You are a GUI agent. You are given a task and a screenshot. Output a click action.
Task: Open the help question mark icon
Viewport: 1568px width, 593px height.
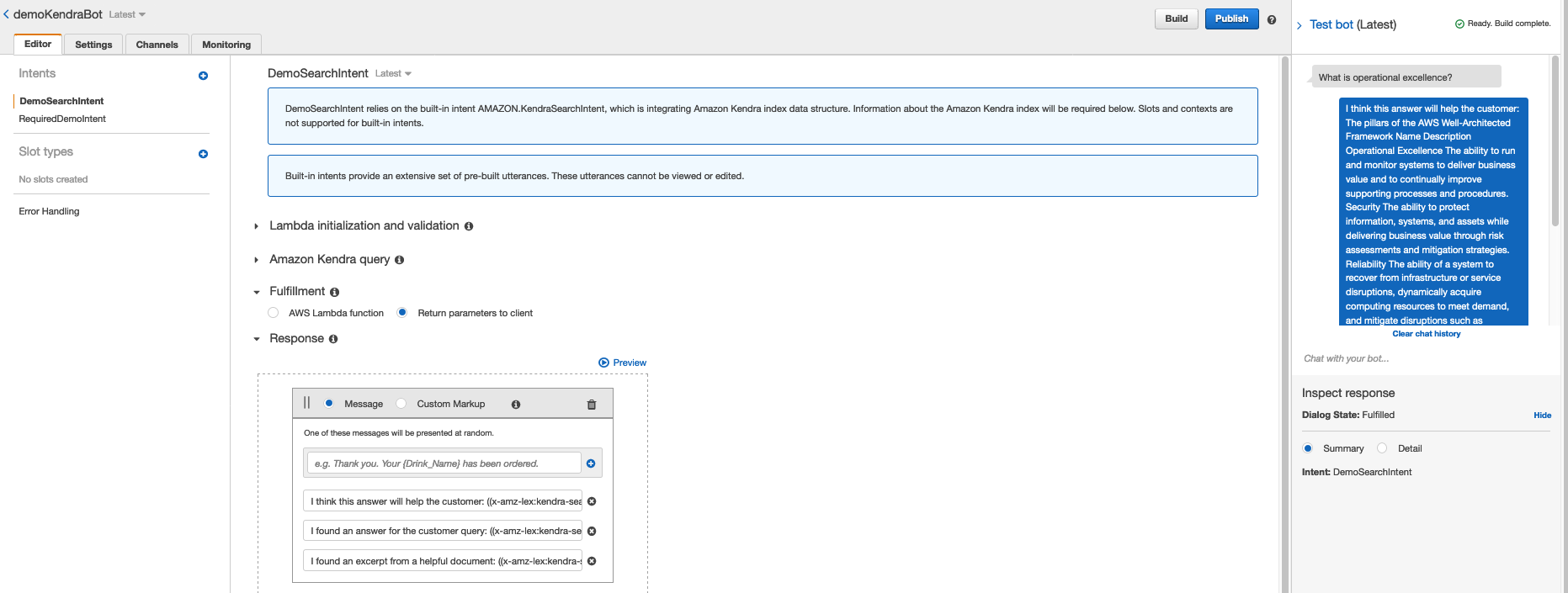click(x=1272, y=19)
